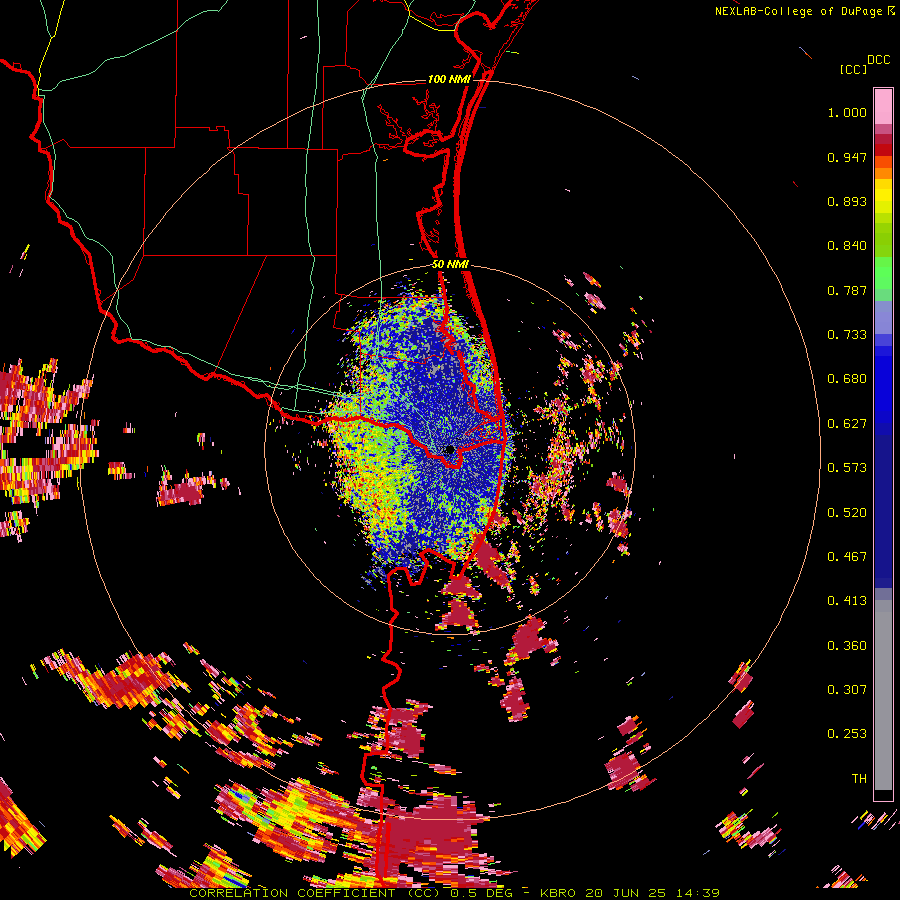The image size is (900, 900).
Task: Pick the light pink swatch atop the color bar
Action: pos(883,106)
